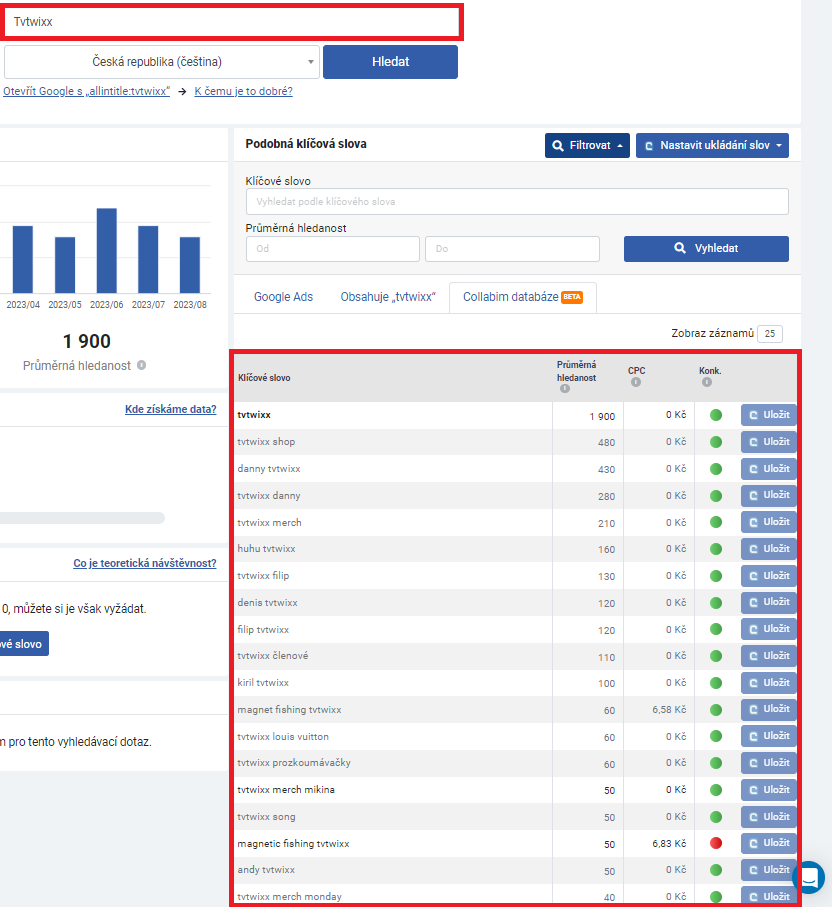
Task: Select the Collabim databáze BETA tab
Action: pyautogui.click(x=522, y=297)
